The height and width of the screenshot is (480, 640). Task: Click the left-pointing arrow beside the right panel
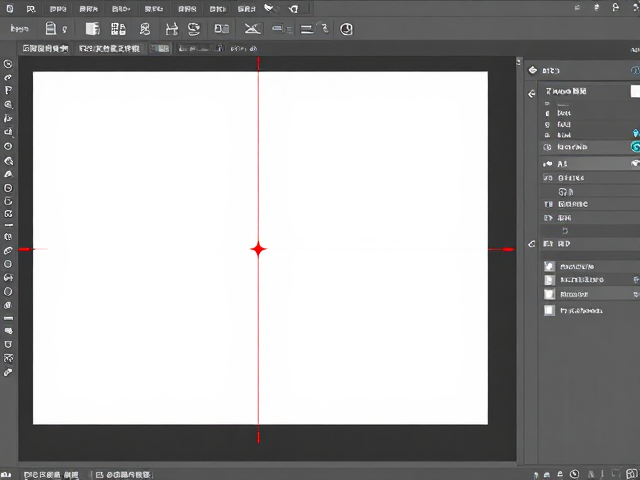[531, 94]
